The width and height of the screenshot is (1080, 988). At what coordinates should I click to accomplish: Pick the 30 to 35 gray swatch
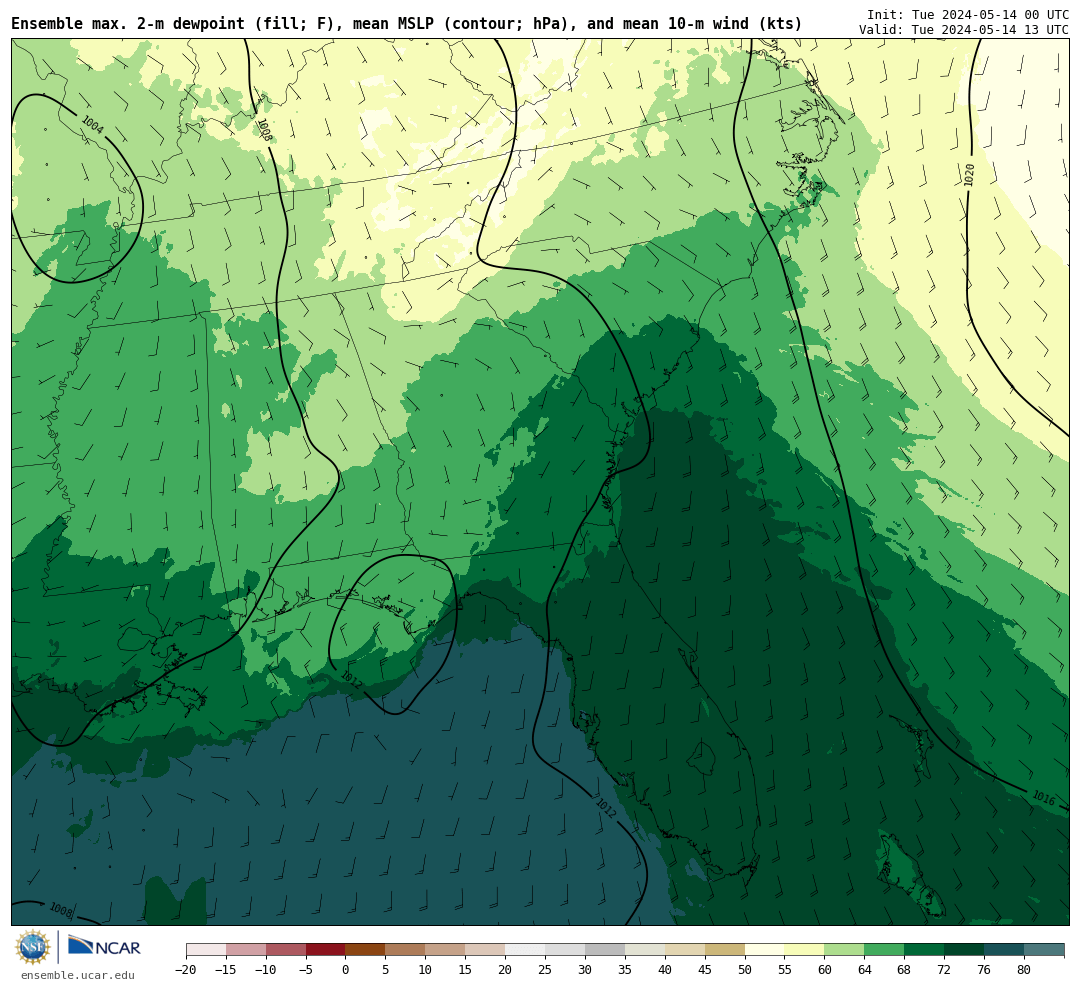pos(605,950)
